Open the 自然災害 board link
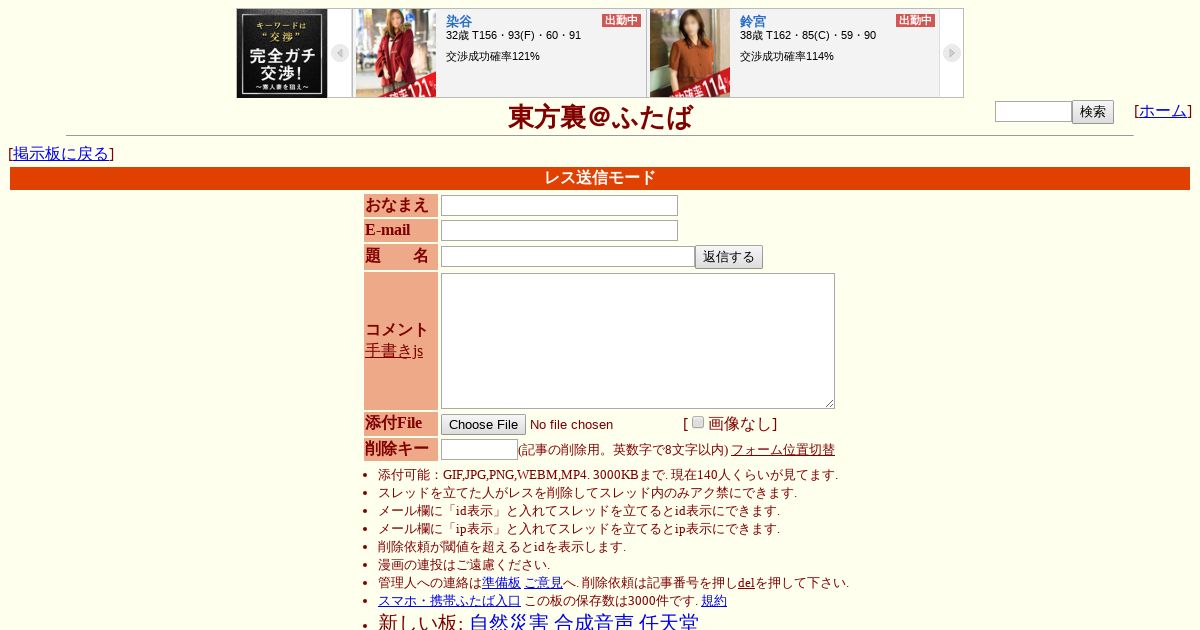The width and height of the screenshot is (1200, 630). (509, 622)
